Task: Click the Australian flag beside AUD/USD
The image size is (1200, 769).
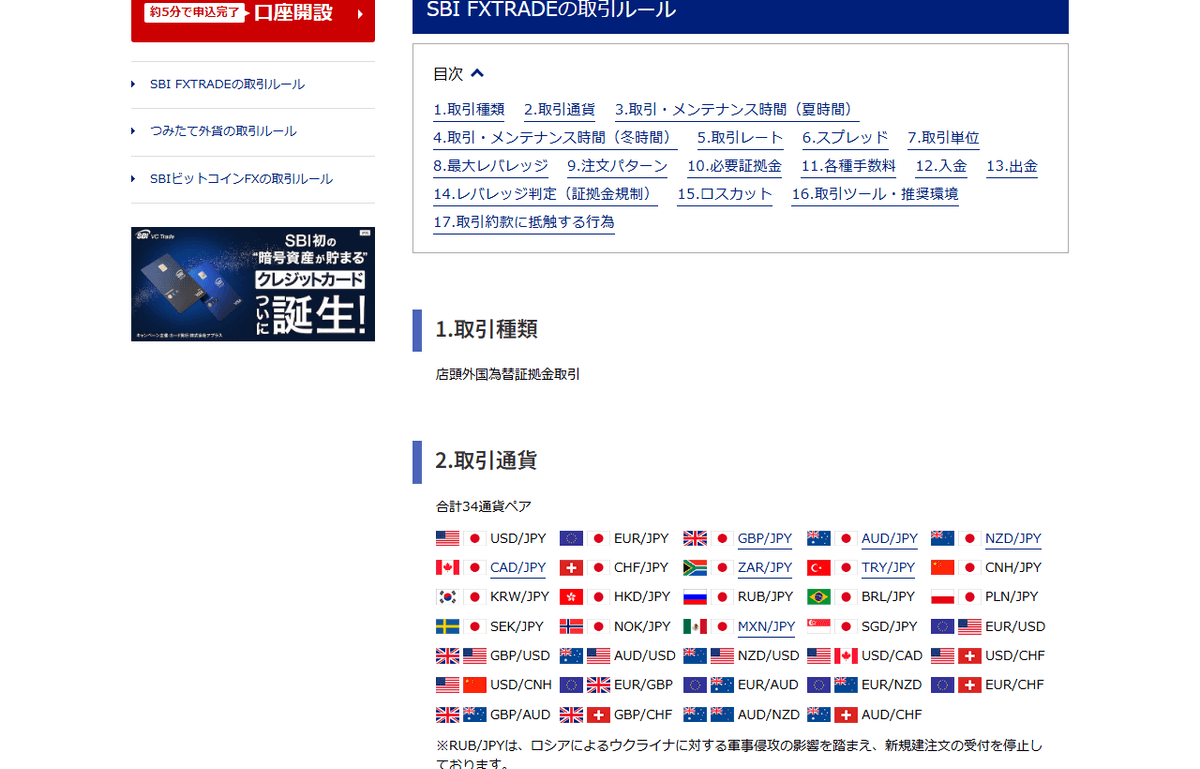Action: (572, 656)
